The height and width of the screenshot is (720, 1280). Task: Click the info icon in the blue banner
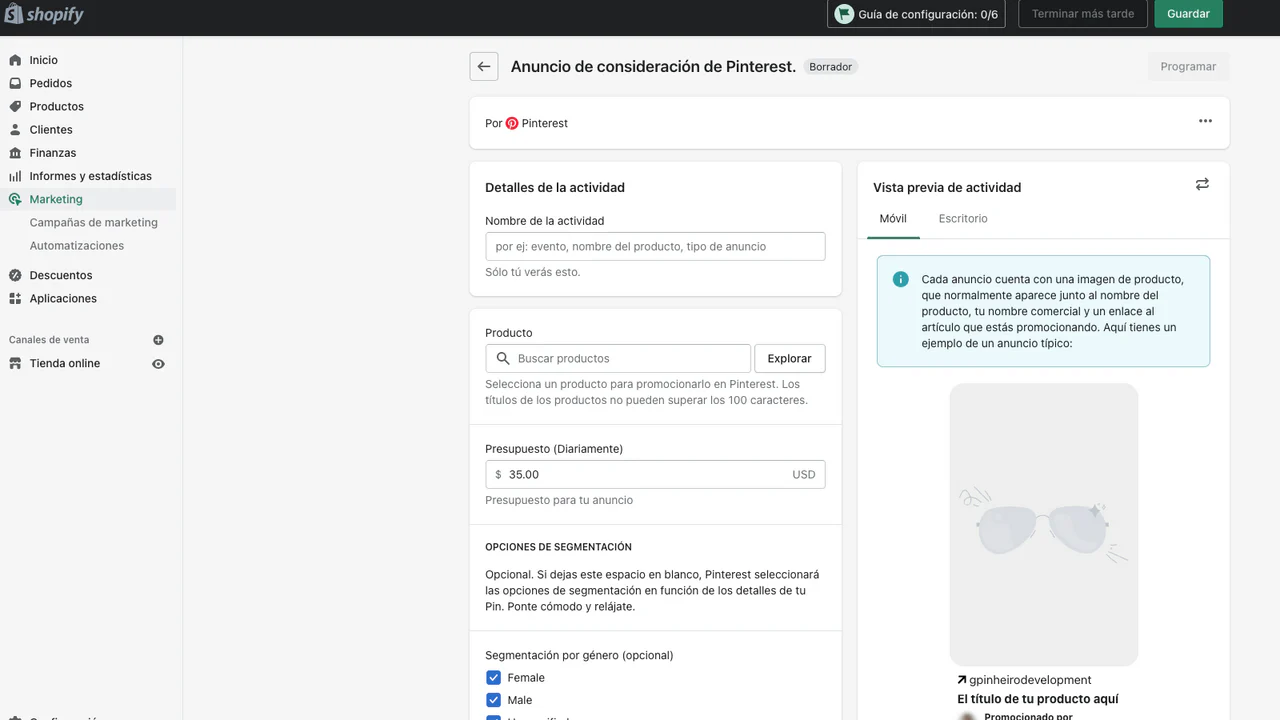pyautogui.click(x=901, y=279)
